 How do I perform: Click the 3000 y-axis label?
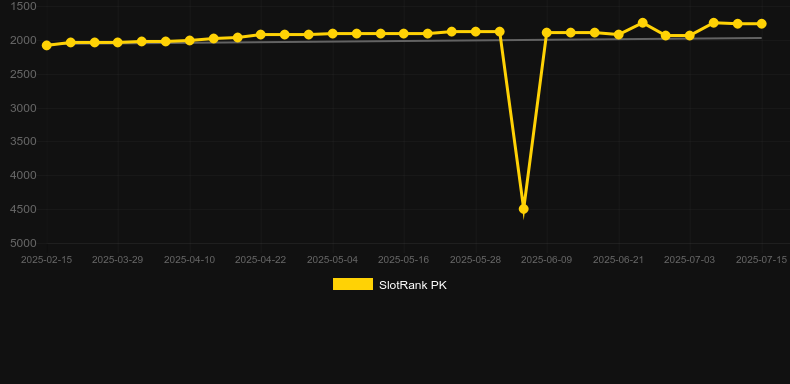24,108
